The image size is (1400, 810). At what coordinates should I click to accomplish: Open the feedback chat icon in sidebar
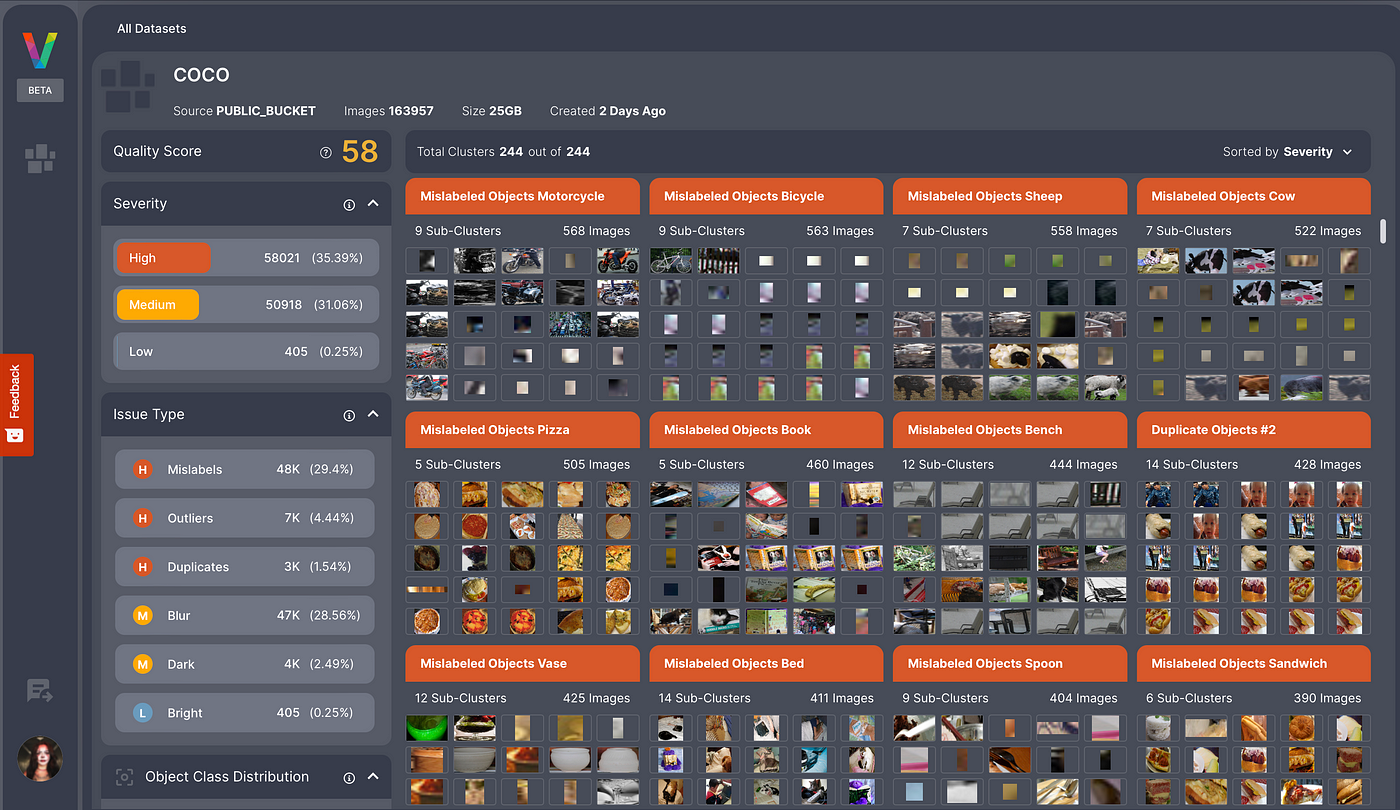(x=40, y=690)
